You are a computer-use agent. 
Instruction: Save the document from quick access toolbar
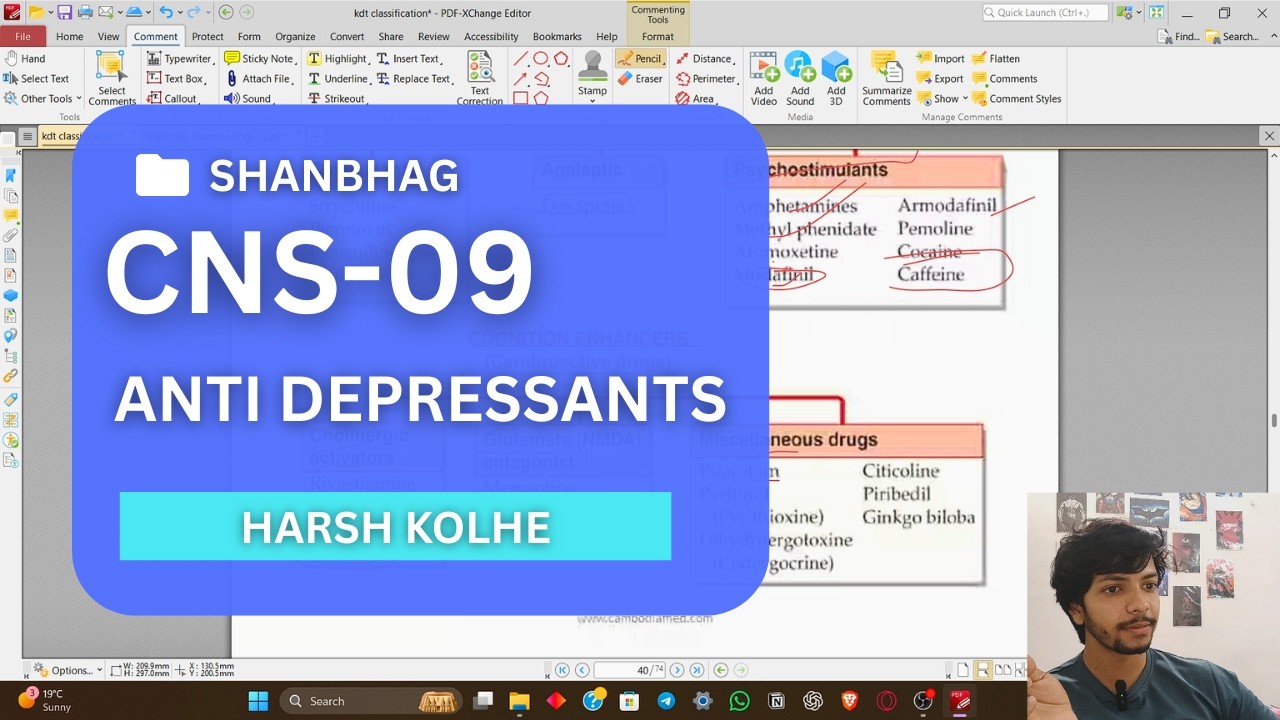(x=64, y=13)
